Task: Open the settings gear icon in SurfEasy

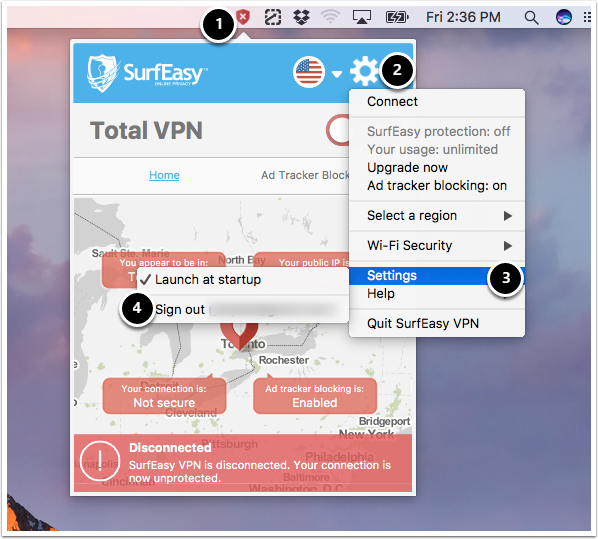Action: coord(364,71)
